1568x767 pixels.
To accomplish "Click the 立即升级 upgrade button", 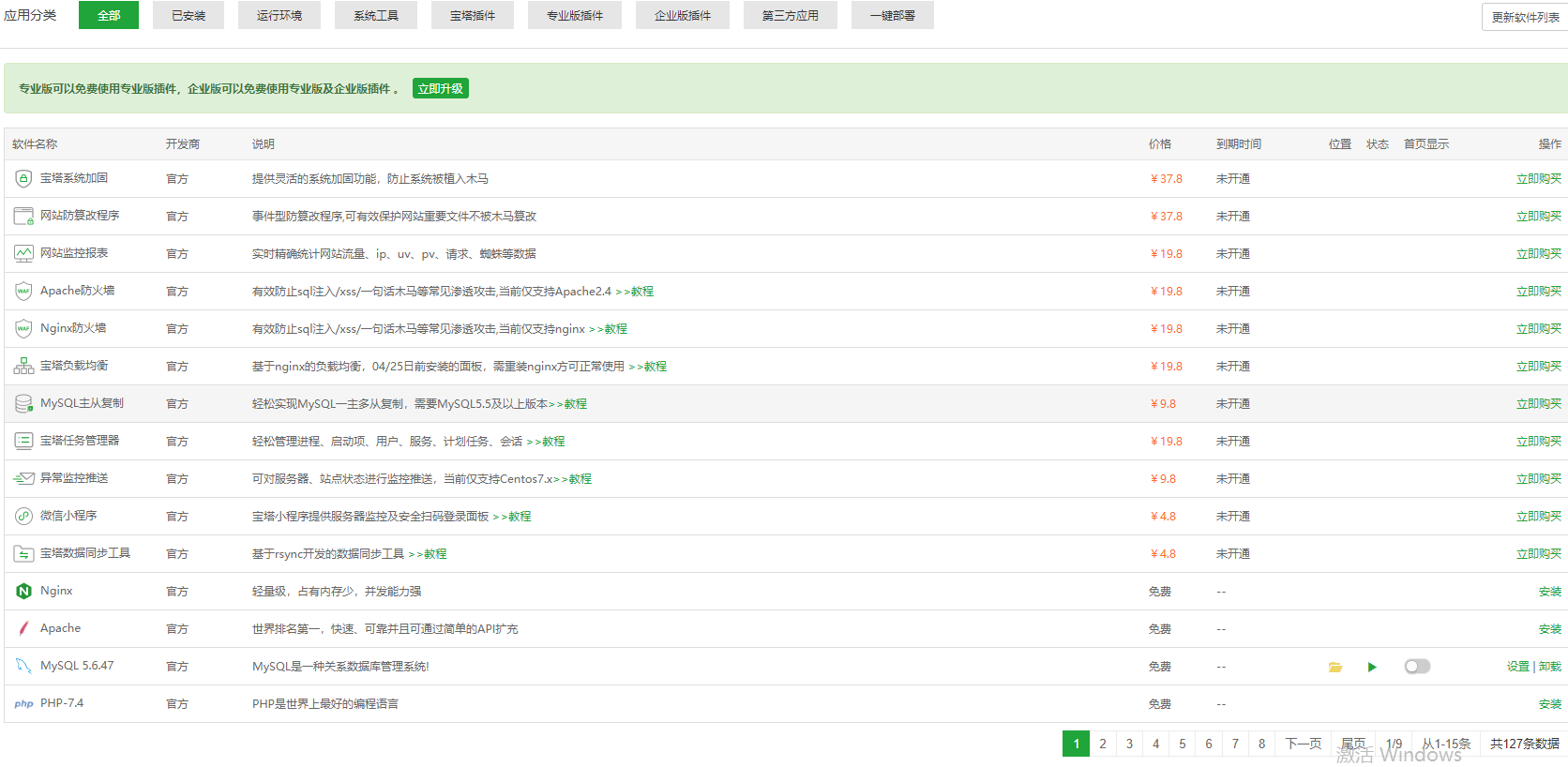I will click(x=440, y=88).
